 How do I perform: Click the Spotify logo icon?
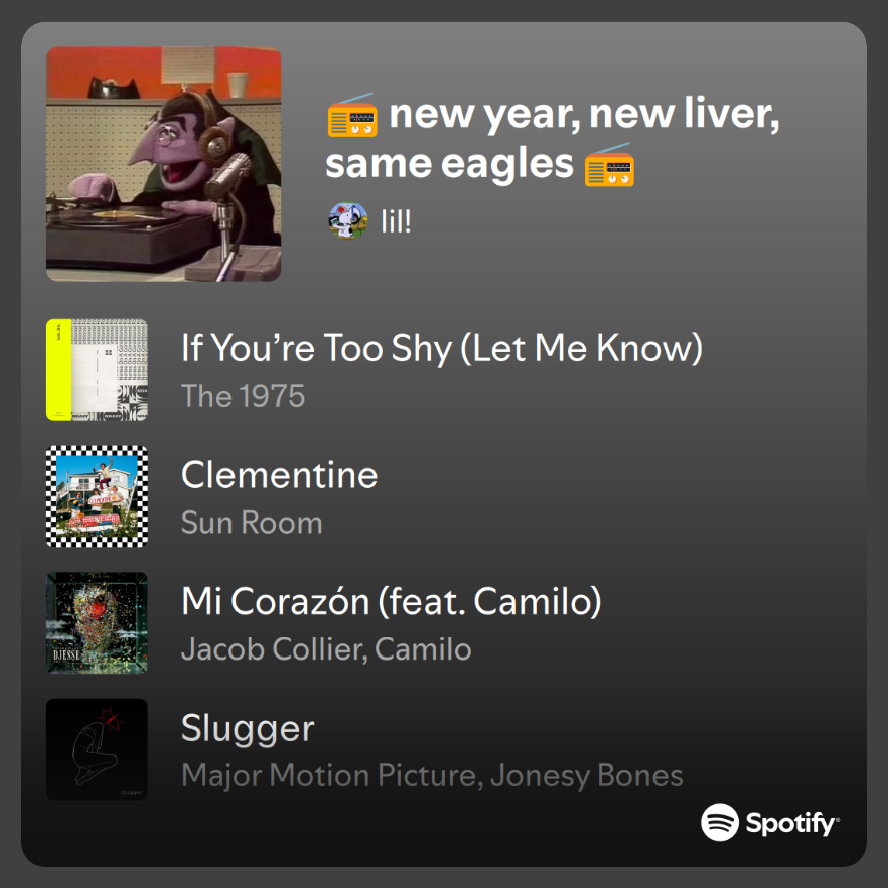tap(719, 823)
